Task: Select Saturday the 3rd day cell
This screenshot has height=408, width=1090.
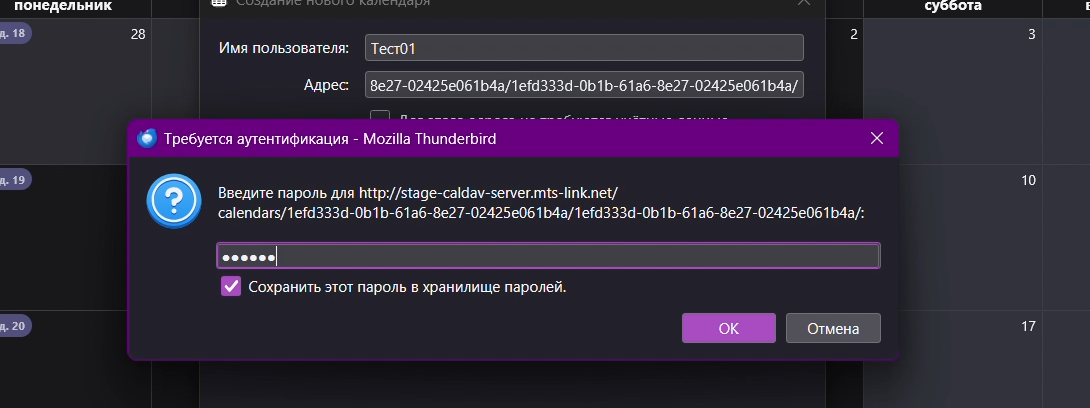Action: [952, 90]
